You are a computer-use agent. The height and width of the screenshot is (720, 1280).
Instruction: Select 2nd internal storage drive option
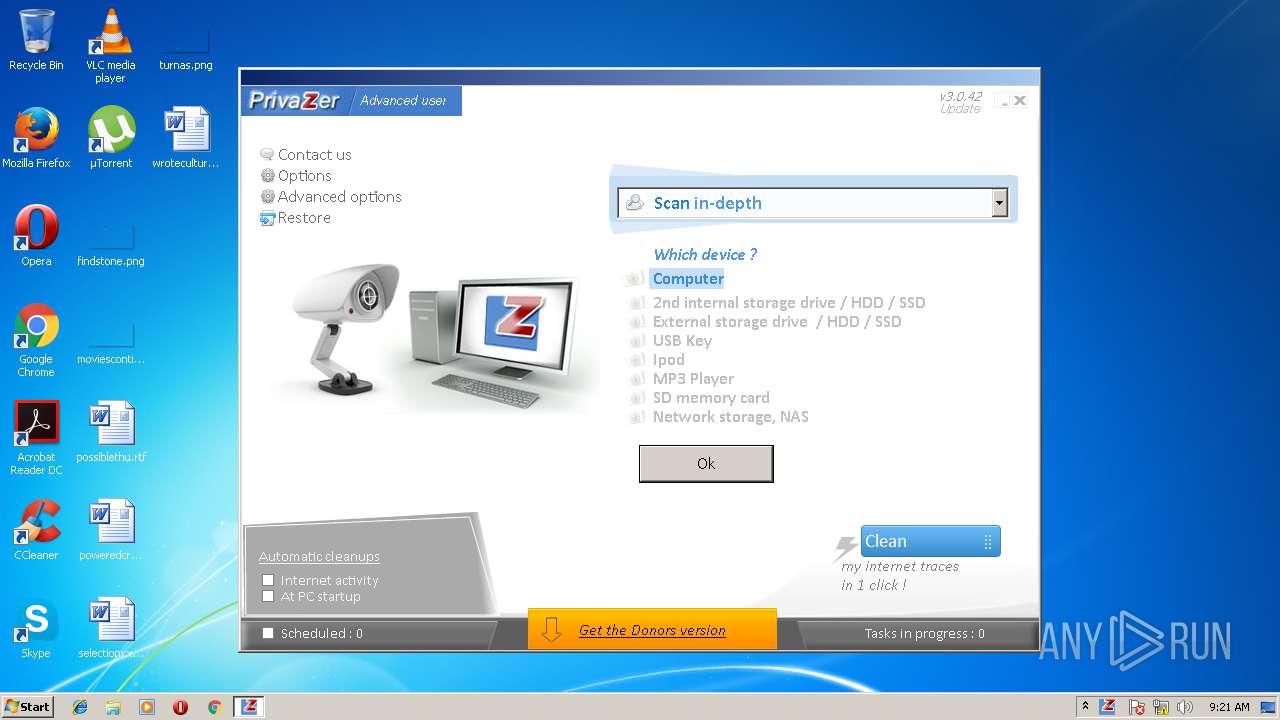tap(789, 302)
